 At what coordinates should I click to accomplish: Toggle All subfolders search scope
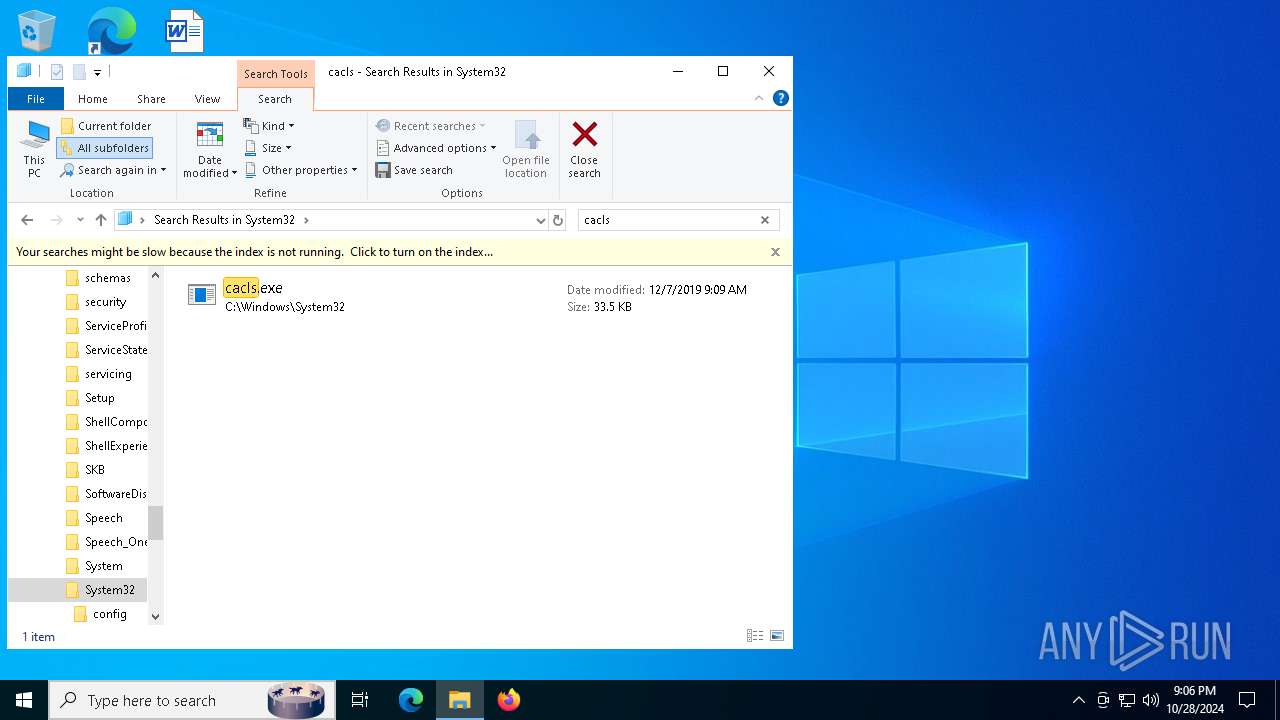click(x=105, y=148)
